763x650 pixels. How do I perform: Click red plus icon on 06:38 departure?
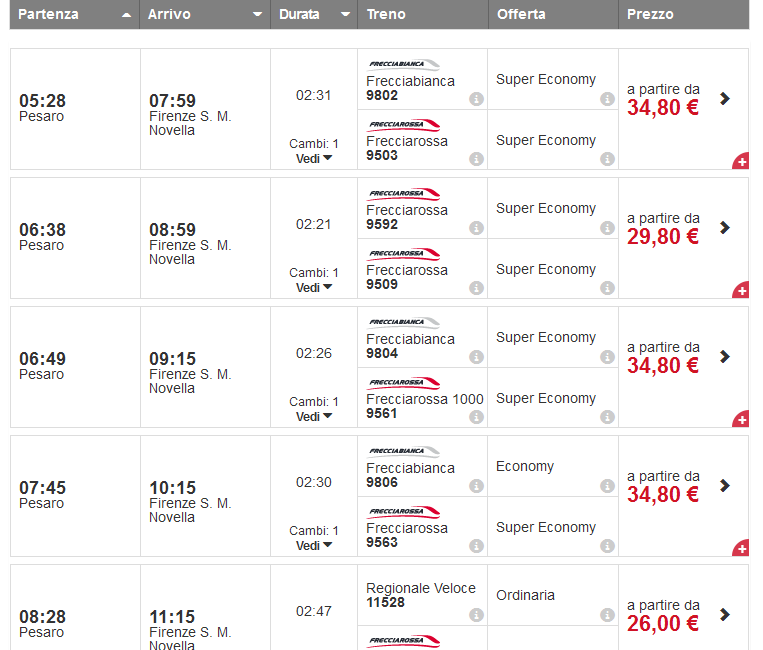[x=741, y=290]
